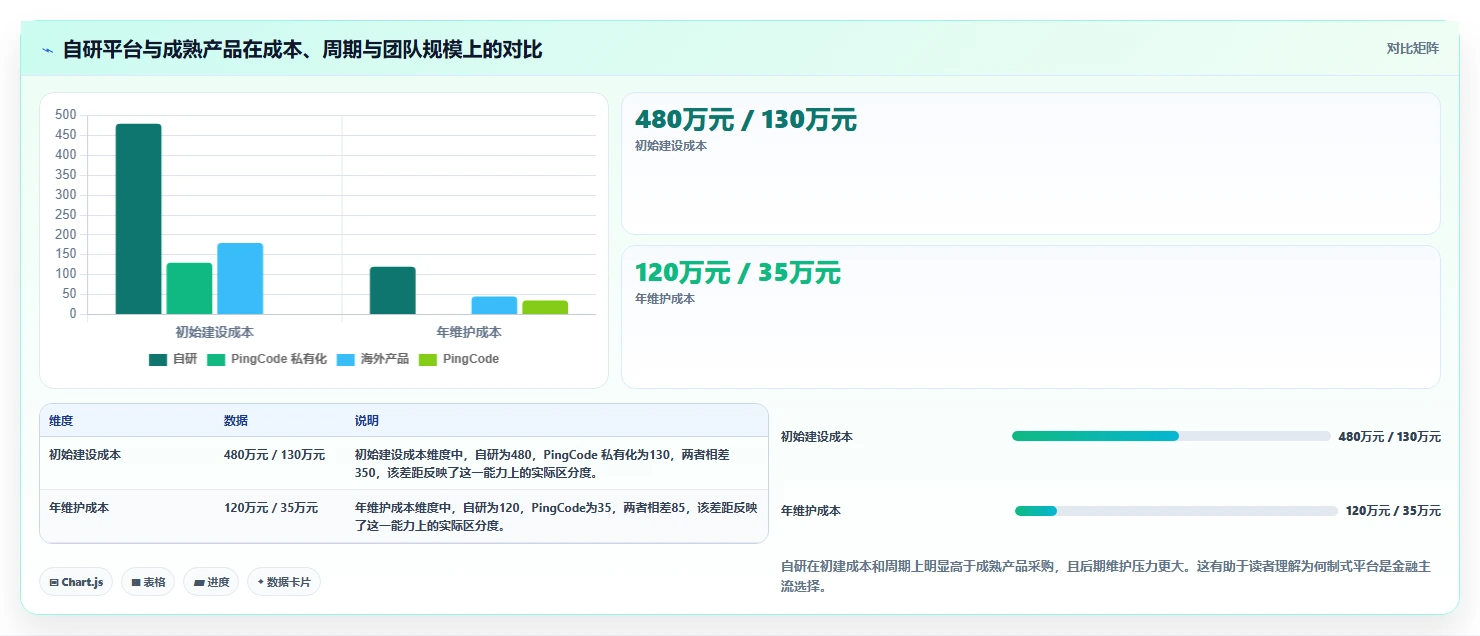Screen dimensions: 1480x636
Task: Click the 480万元 / 130万元 progress value
Action: (1390, 437)
